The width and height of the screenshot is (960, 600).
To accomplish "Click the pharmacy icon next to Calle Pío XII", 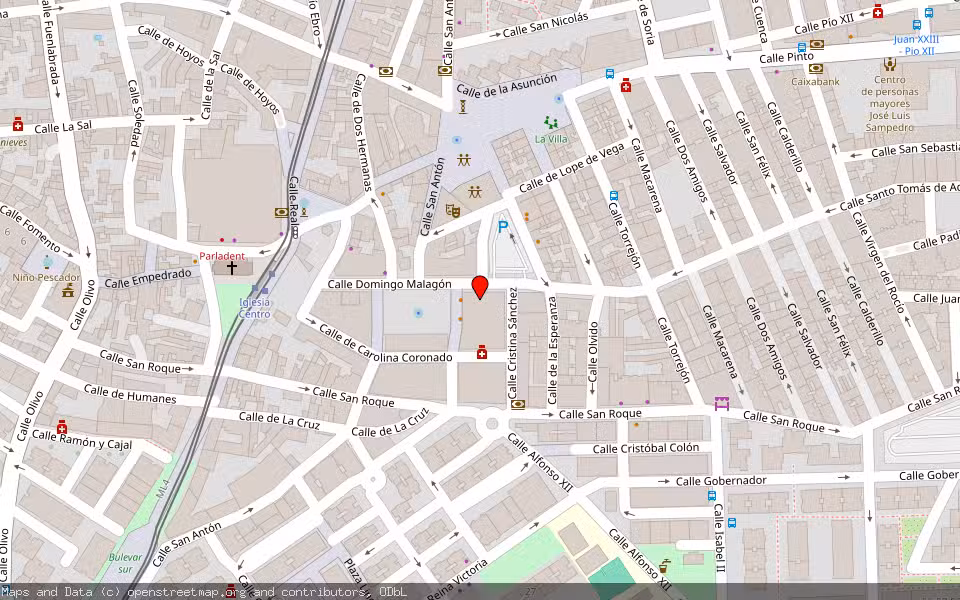I will tap(878, 11).
